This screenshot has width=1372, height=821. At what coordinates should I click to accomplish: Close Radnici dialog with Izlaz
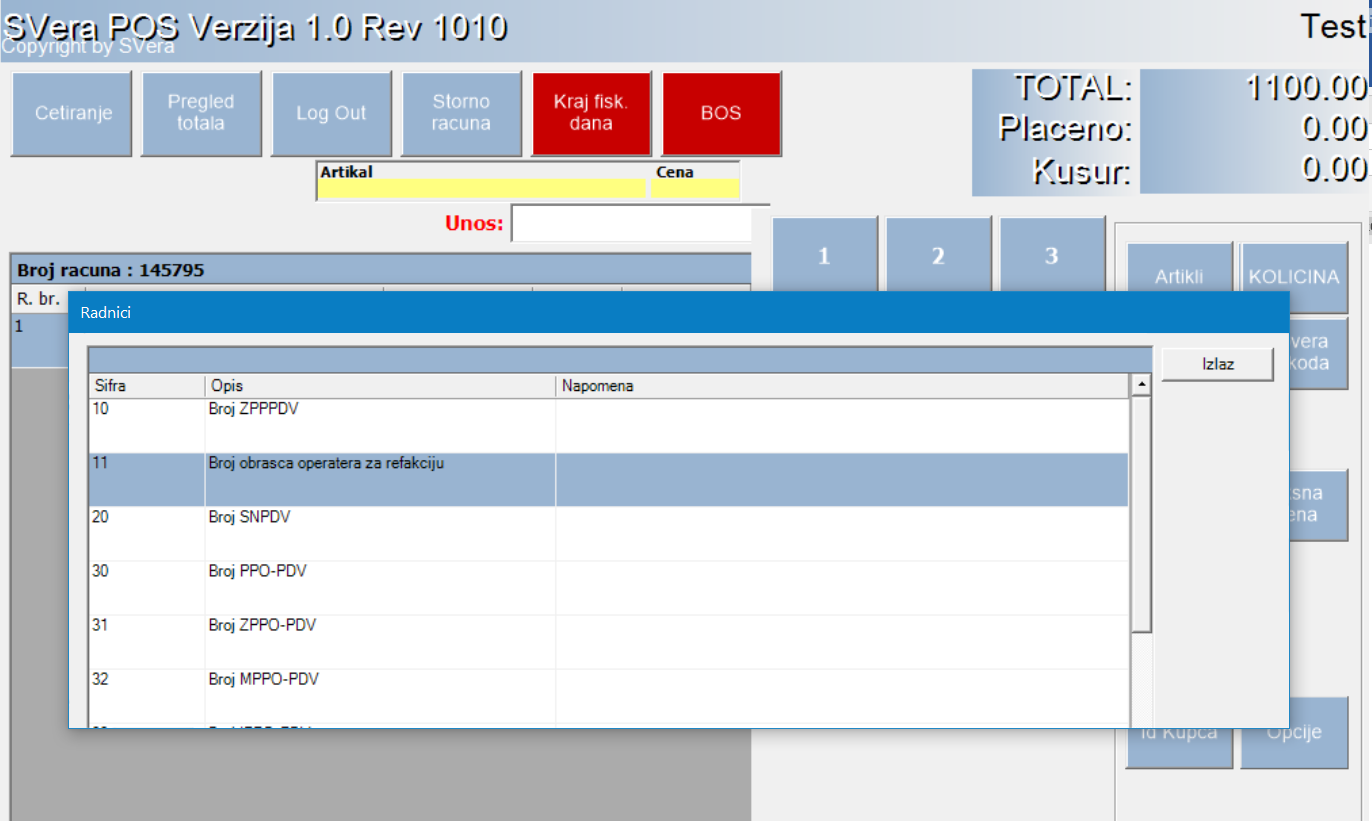coord(1217,364)
